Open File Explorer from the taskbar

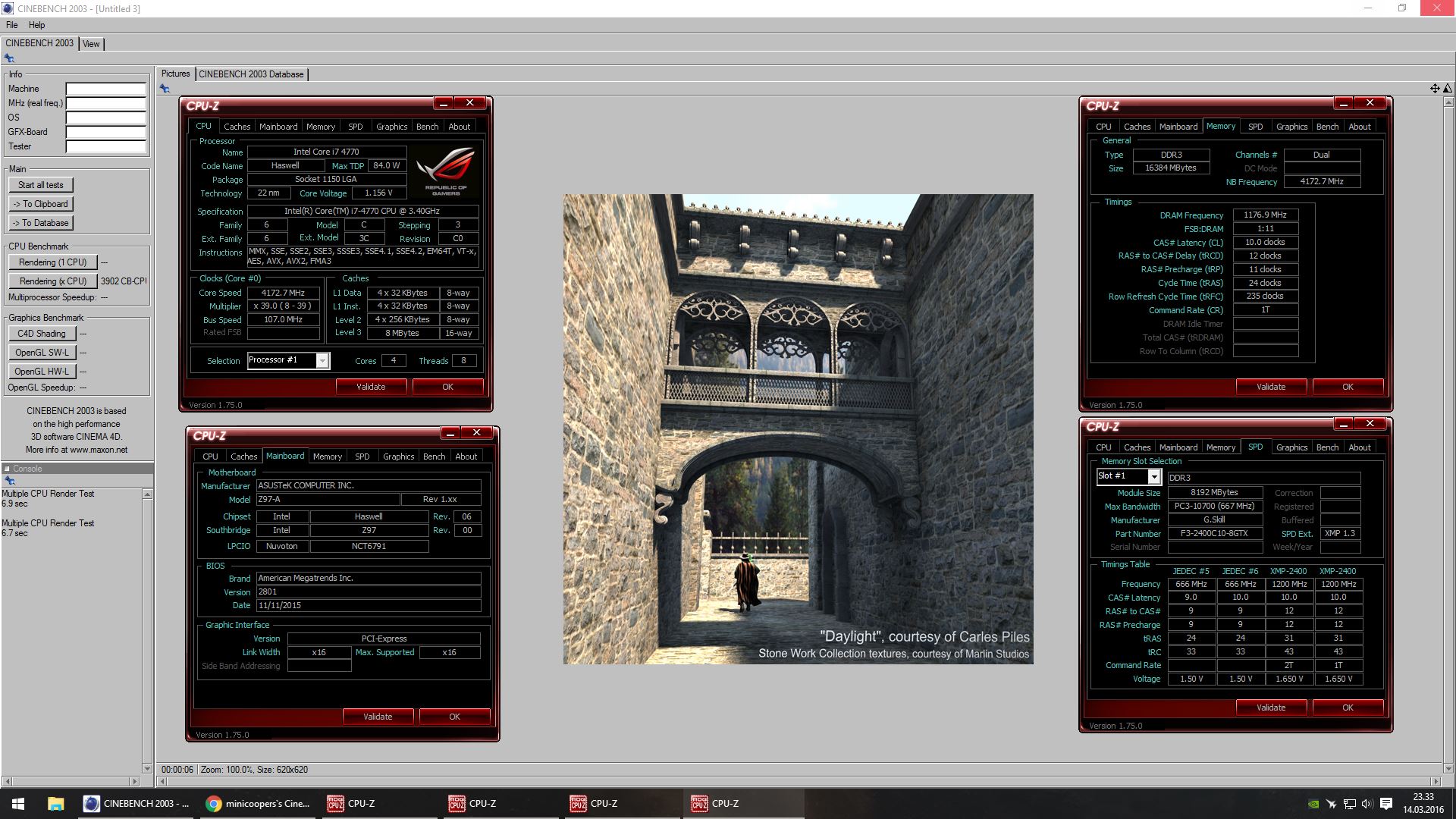point(55,804)
